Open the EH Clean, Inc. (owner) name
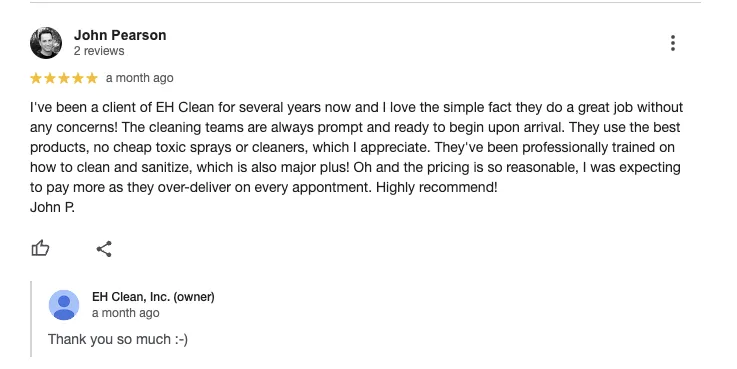This screenshot has width=737, height=369. pyautogui.click(x=153, y=297)
